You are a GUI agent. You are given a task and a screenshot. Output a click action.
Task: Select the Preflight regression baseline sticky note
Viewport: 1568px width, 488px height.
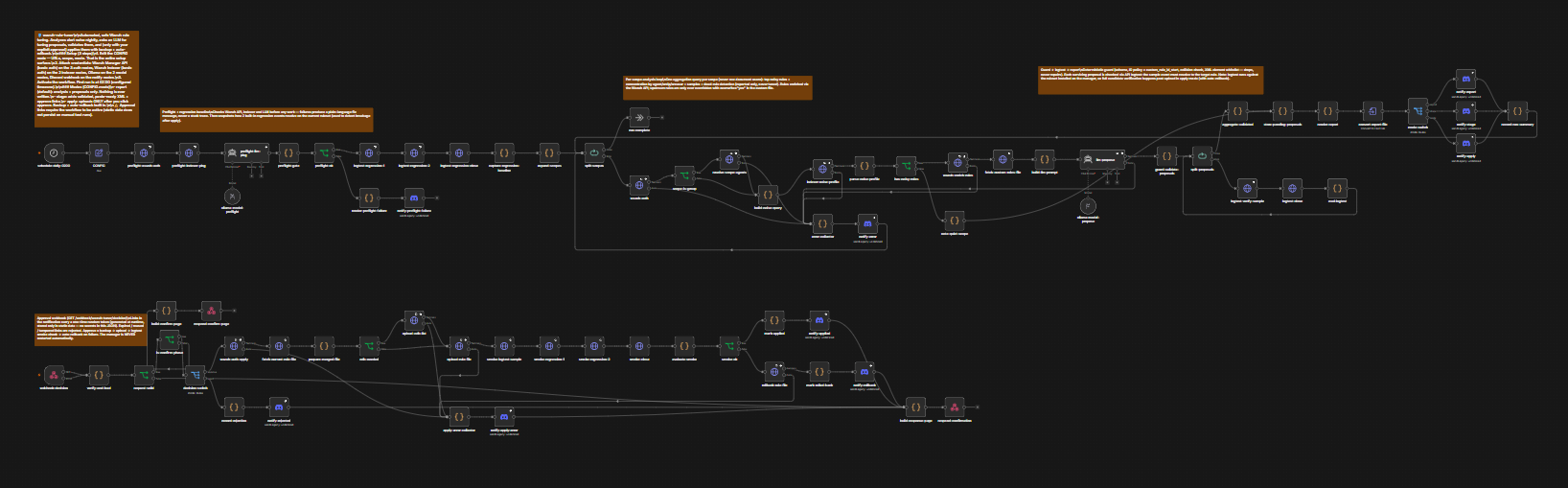[x=266, y=119]
